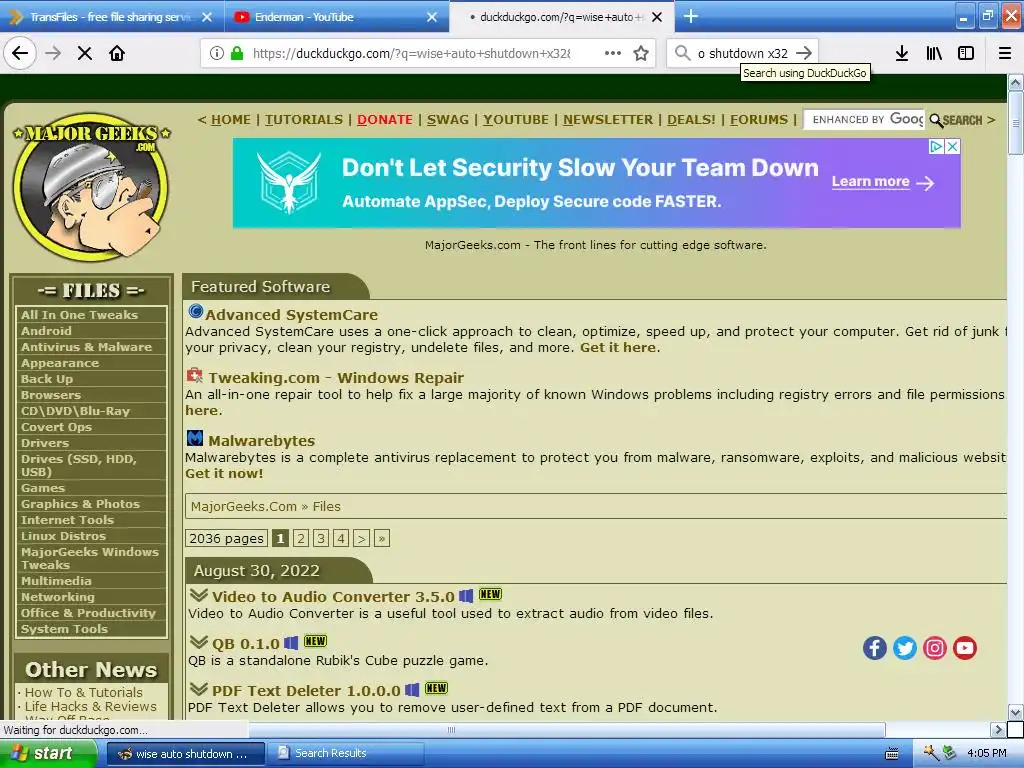Click the Windows start button
Screen dimensions: 1024x768
48,753
